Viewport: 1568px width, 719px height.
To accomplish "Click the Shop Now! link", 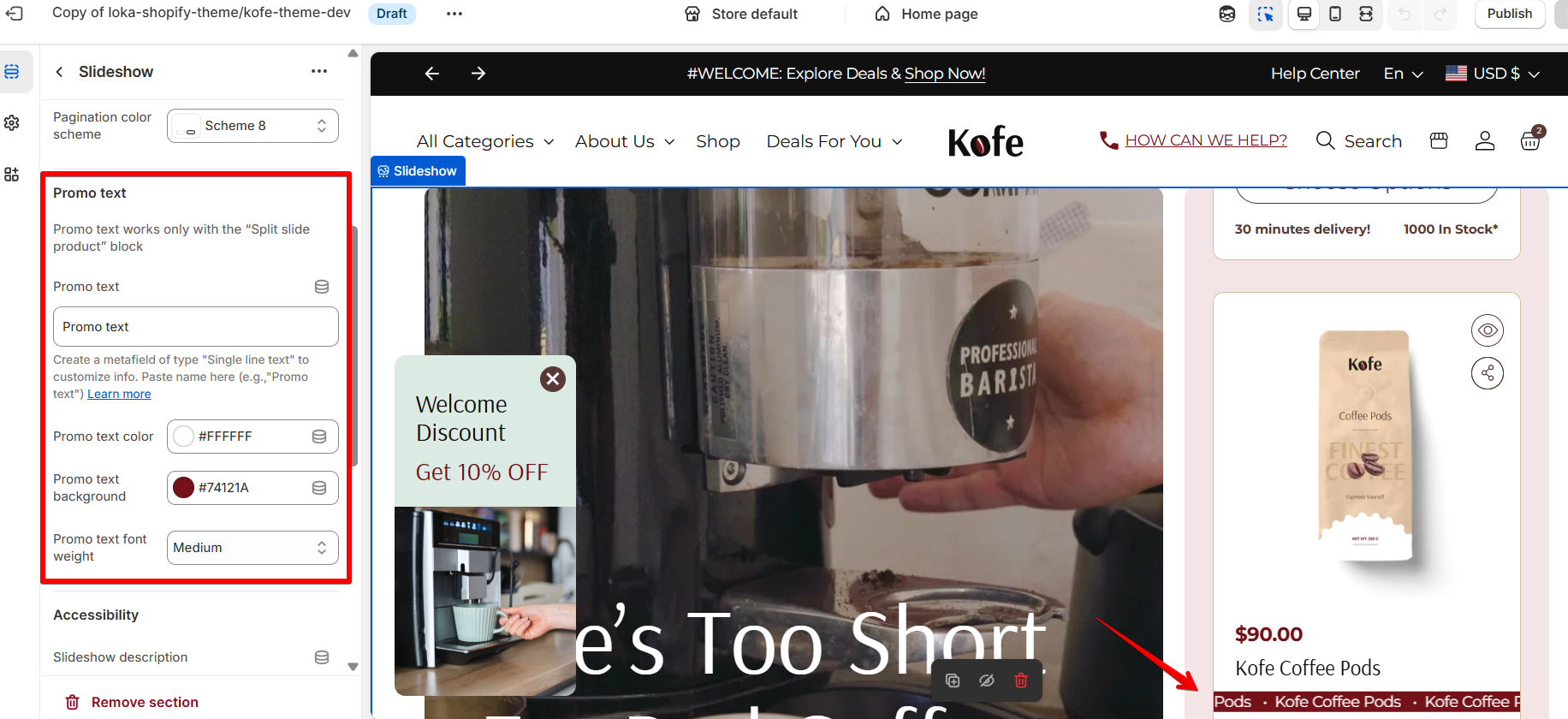I will (x=945, y=74).
